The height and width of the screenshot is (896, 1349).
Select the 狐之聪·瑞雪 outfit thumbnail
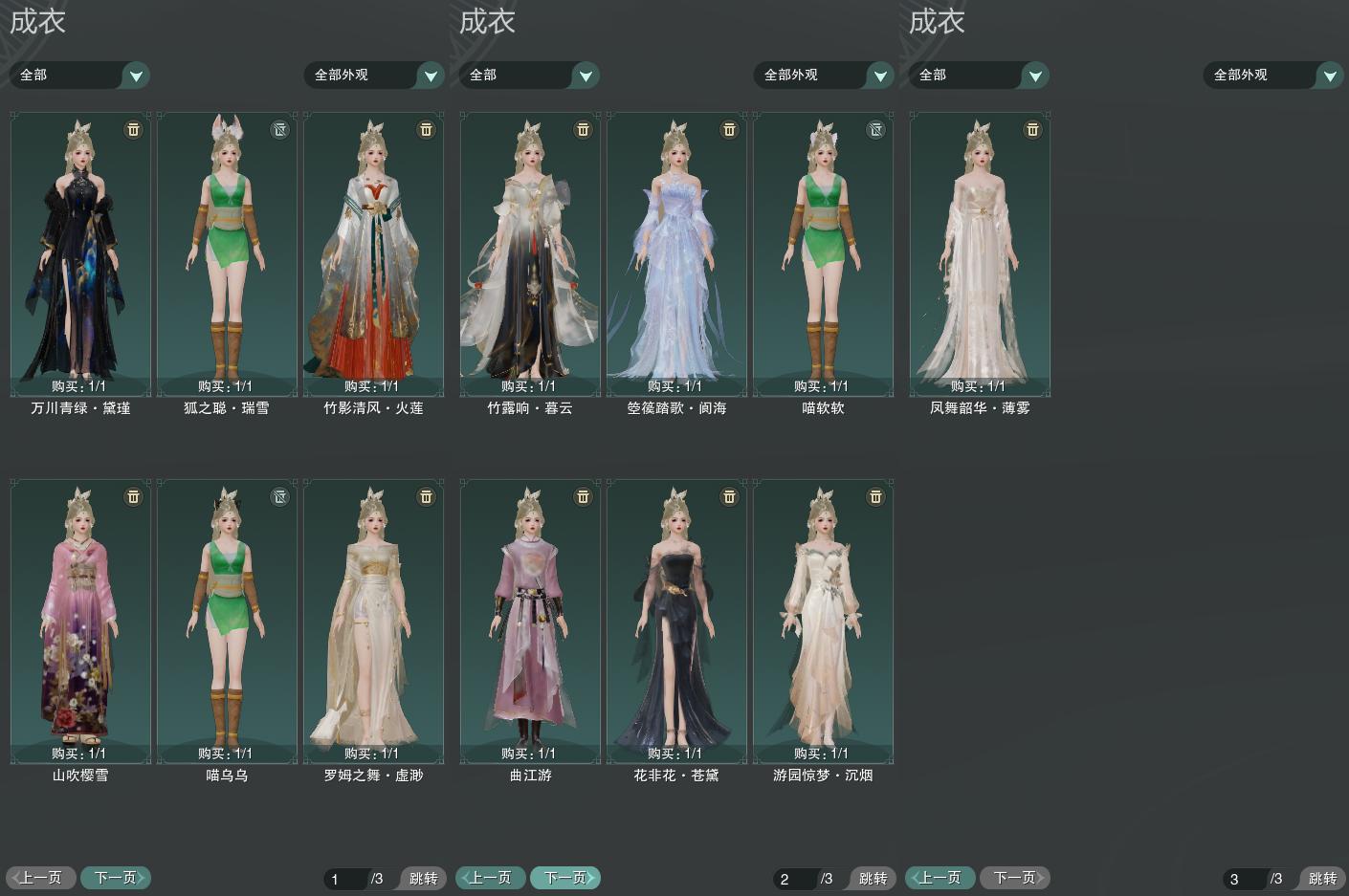tap(227, 252)
